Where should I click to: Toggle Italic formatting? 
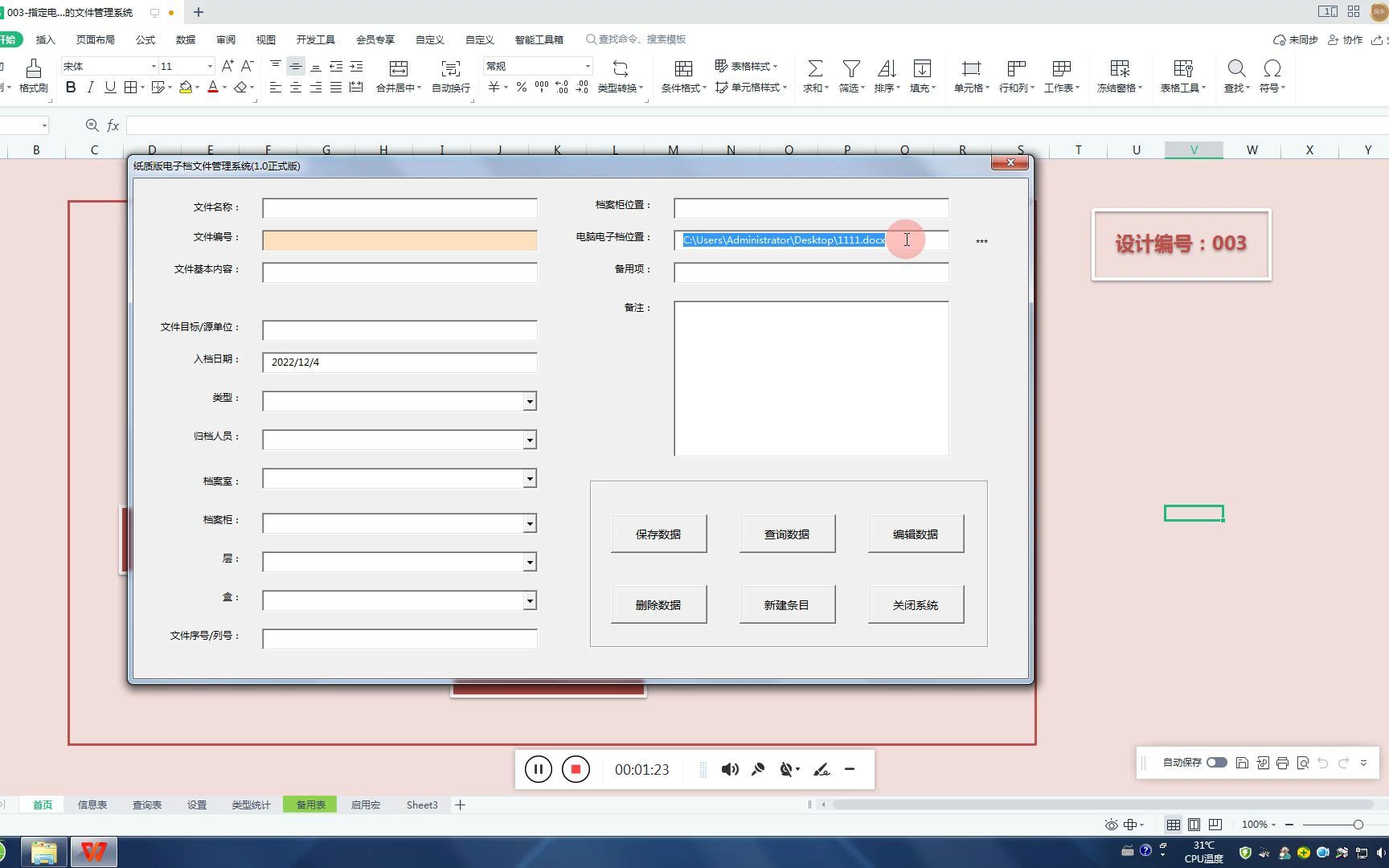point(90,87)
